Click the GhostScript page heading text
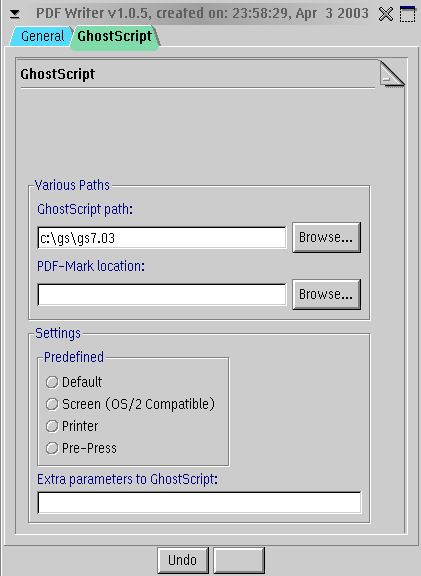The width and height of the screenshot is (421, 576). (58, 74)
